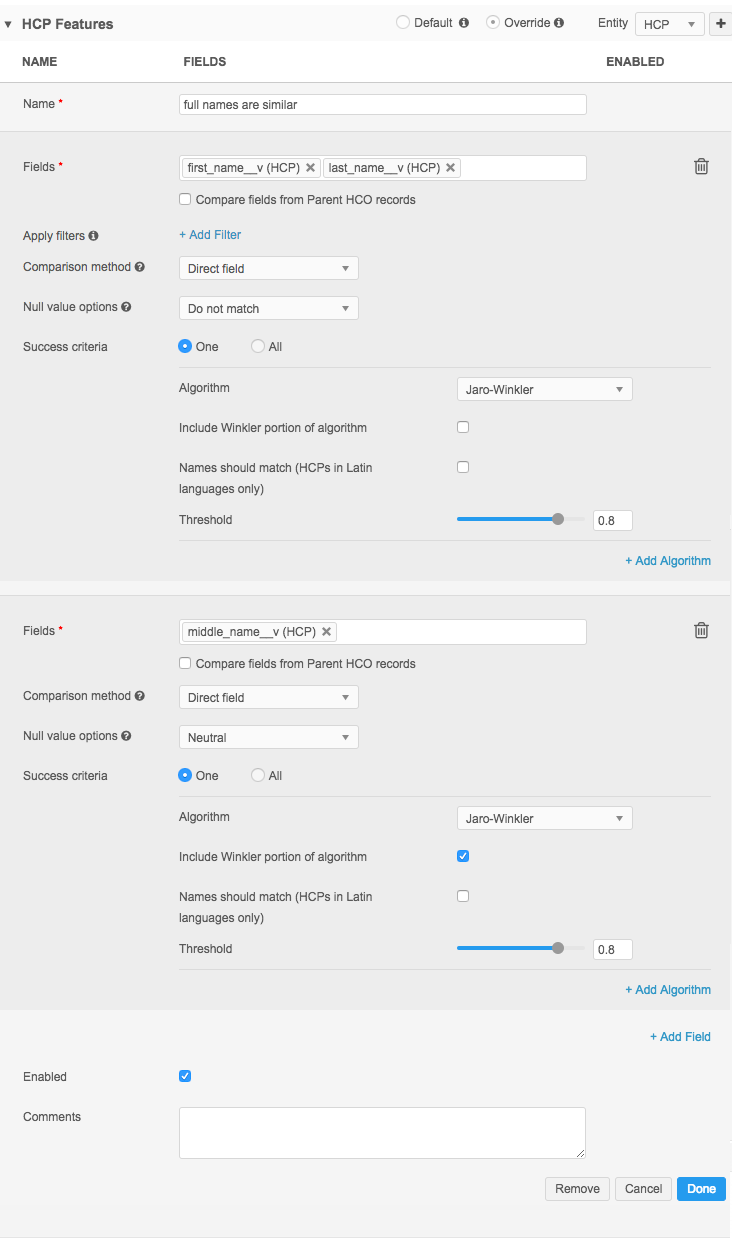Click the Done button
Viewport: 733px width, 1244px height.
pyautogui.click(x=701, y=1189)
